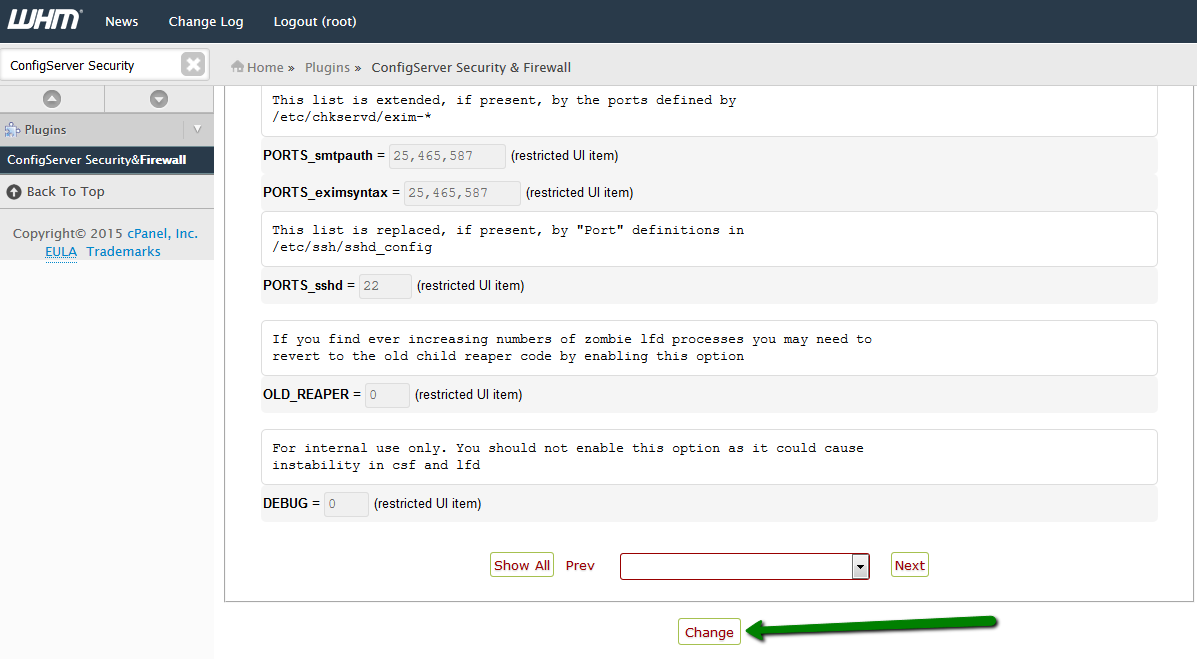Select ConfigServer Security&Firewall in the sidebar
The width and height of the screenshot is (1197, 659).
click(96, 160)
